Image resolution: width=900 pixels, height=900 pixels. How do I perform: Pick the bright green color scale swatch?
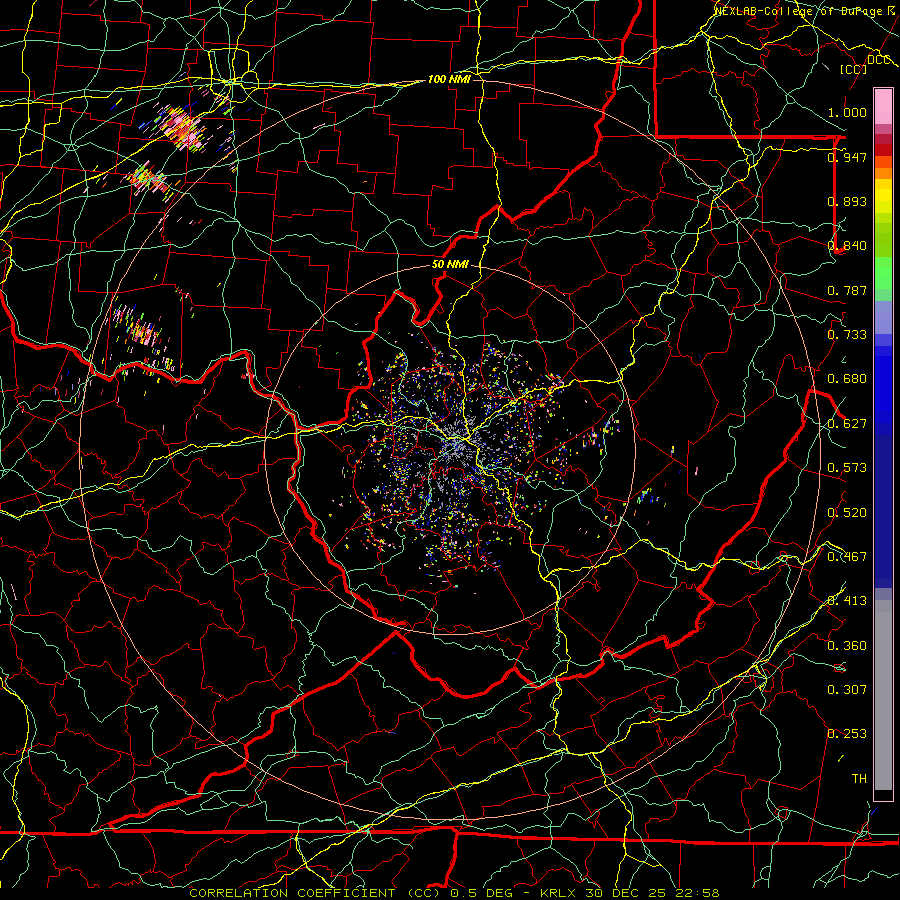click(x=883, y=273)
